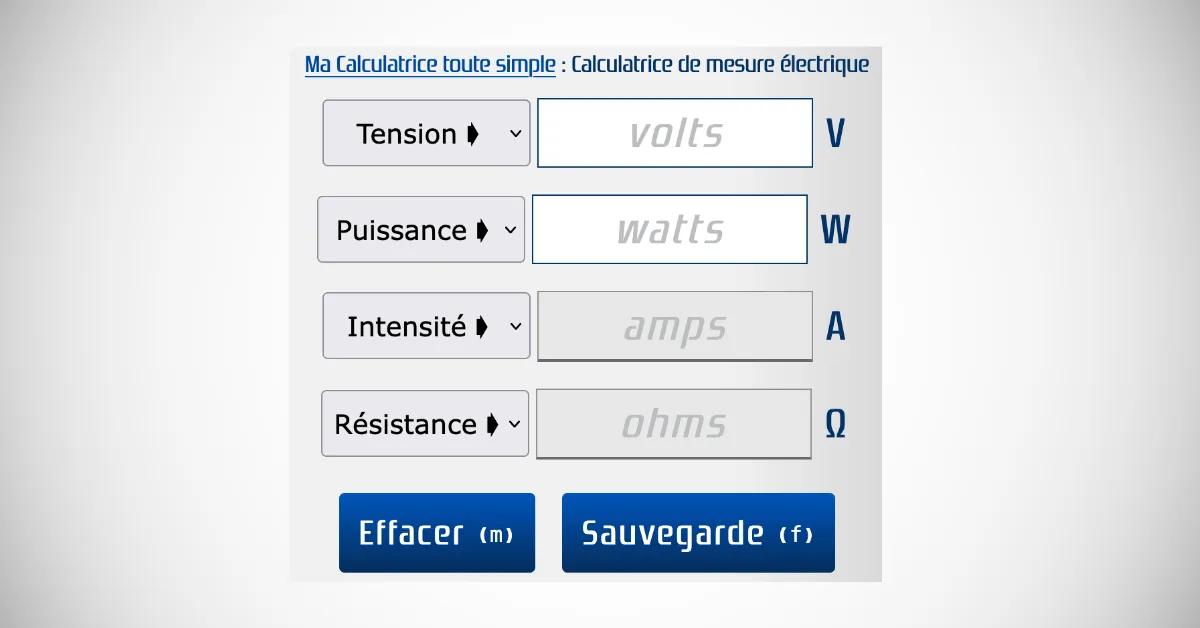Click the chevron arrow beside Puissance

coord(511,230)
